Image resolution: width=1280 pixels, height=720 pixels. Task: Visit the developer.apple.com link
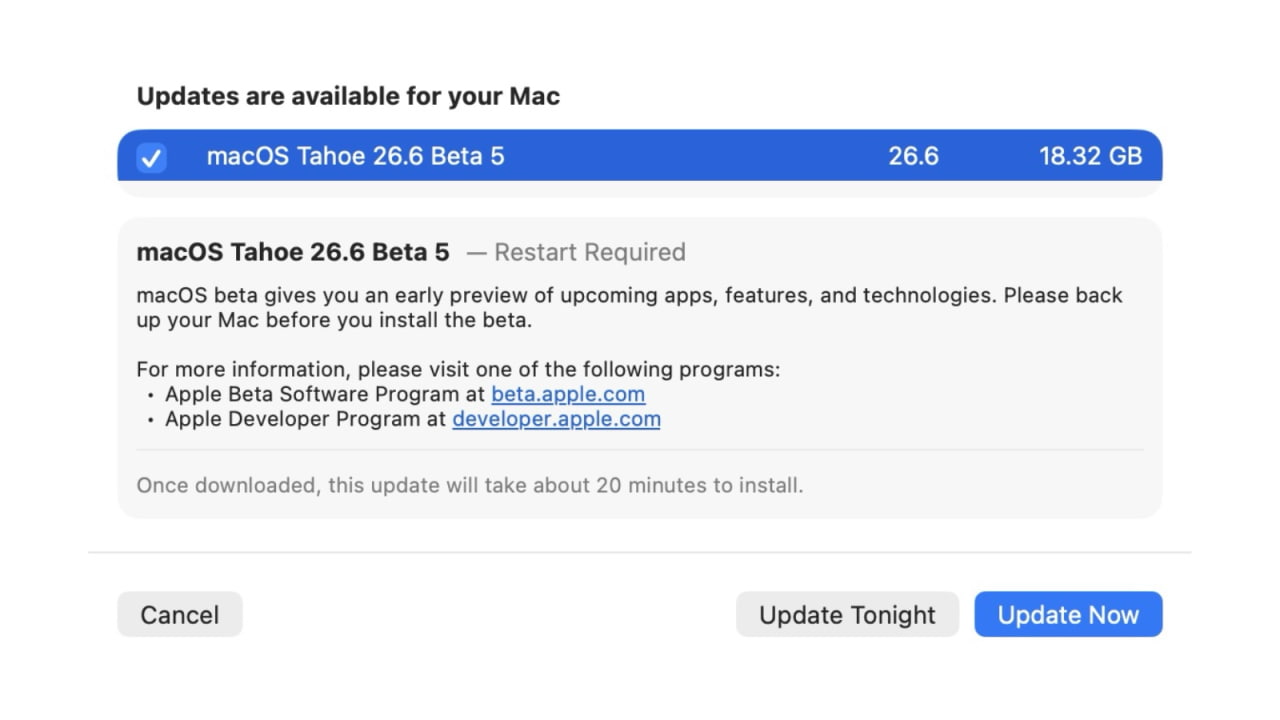tap(556, 419)
